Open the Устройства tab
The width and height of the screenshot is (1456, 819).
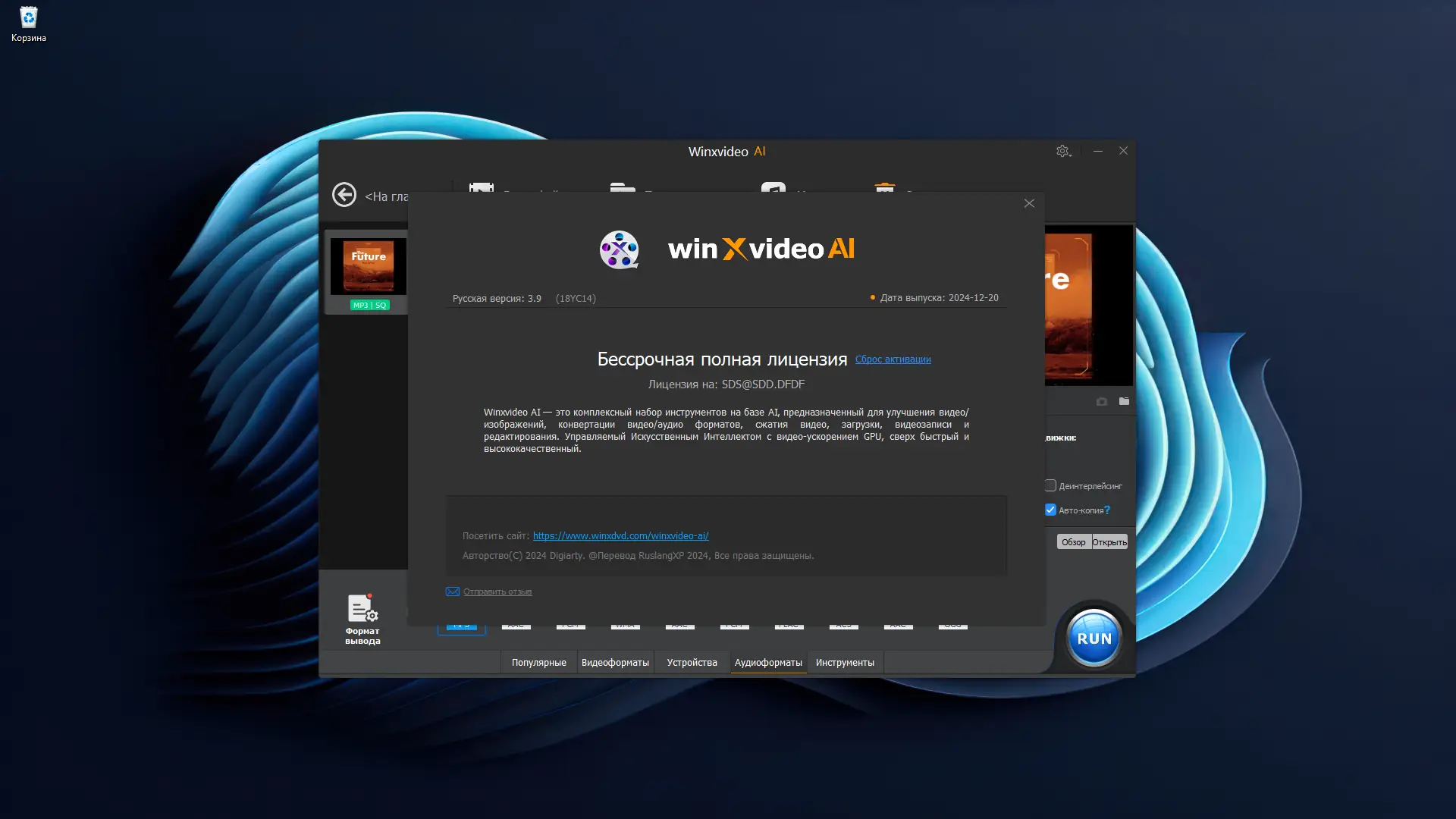tap(692, 663)
